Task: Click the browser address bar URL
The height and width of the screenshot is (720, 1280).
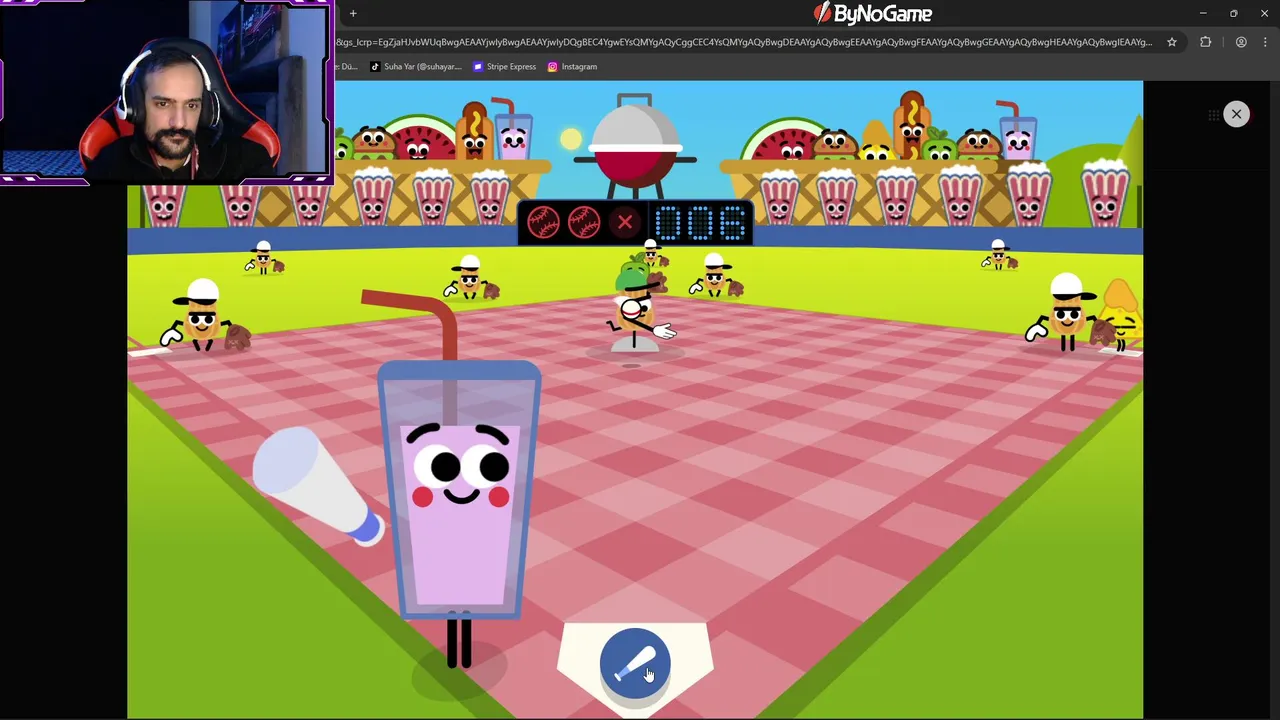Action: coord(744,42)
